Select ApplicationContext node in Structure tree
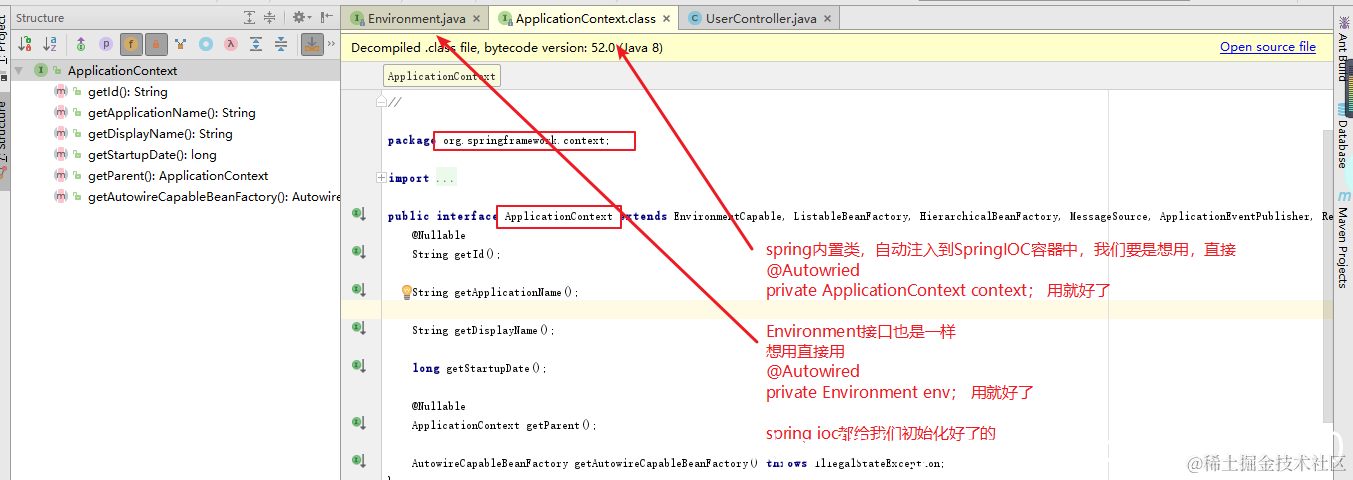This screenshot has height=480, width=1353. click(x=122, y=71)
